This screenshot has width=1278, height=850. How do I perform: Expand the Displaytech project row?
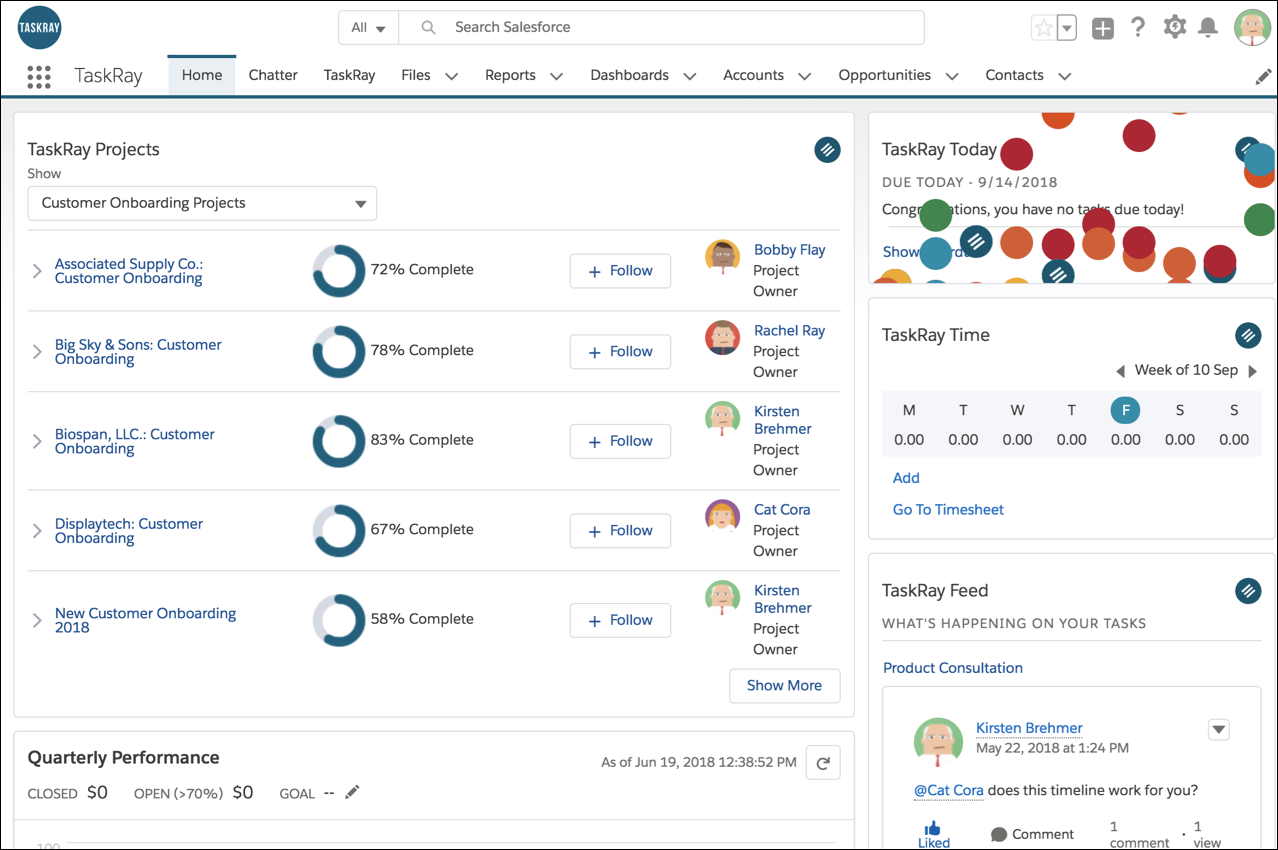tap(37, 531)
